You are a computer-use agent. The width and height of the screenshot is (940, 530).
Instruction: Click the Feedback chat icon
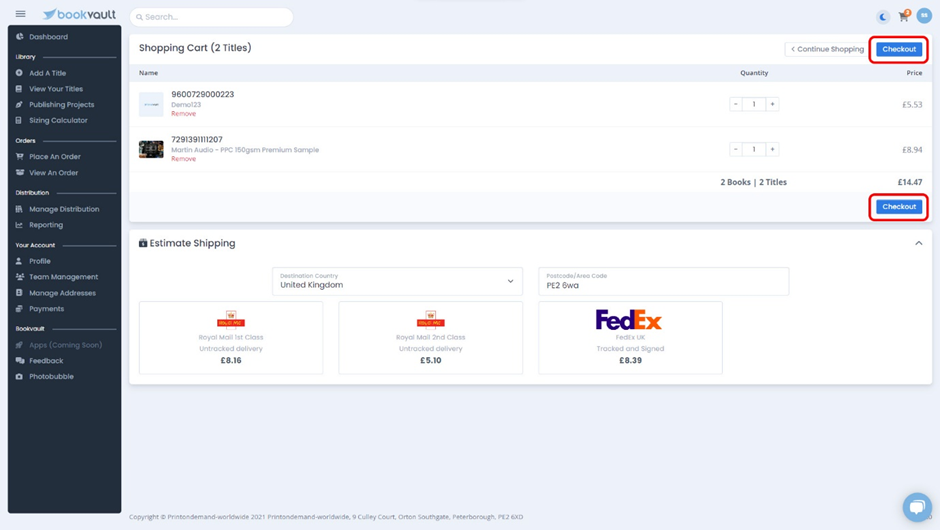click(x=19, y=361)
